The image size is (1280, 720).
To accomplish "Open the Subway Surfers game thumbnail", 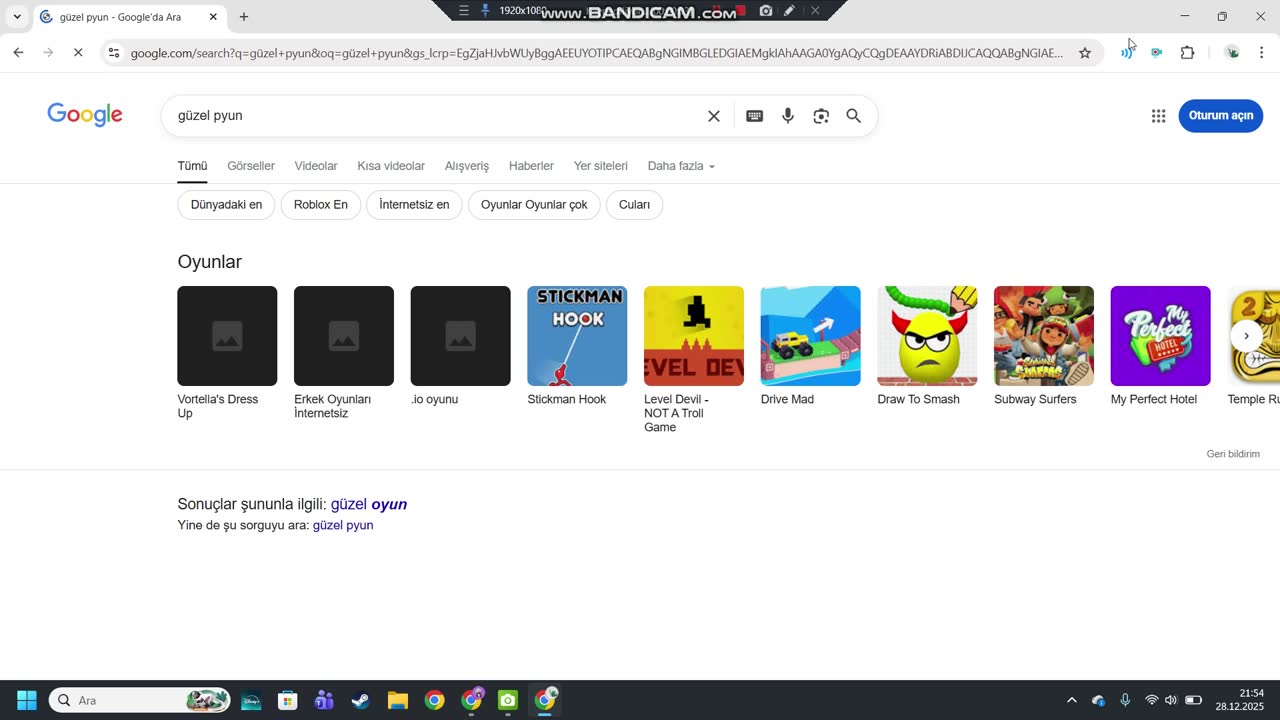I will point(1043,336).
